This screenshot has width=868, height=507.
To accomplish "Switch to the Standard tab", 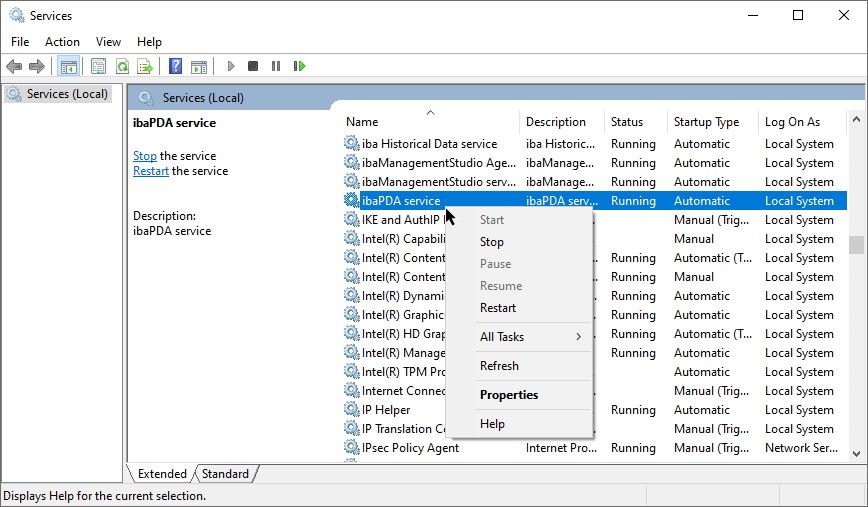I will [226, 474].
